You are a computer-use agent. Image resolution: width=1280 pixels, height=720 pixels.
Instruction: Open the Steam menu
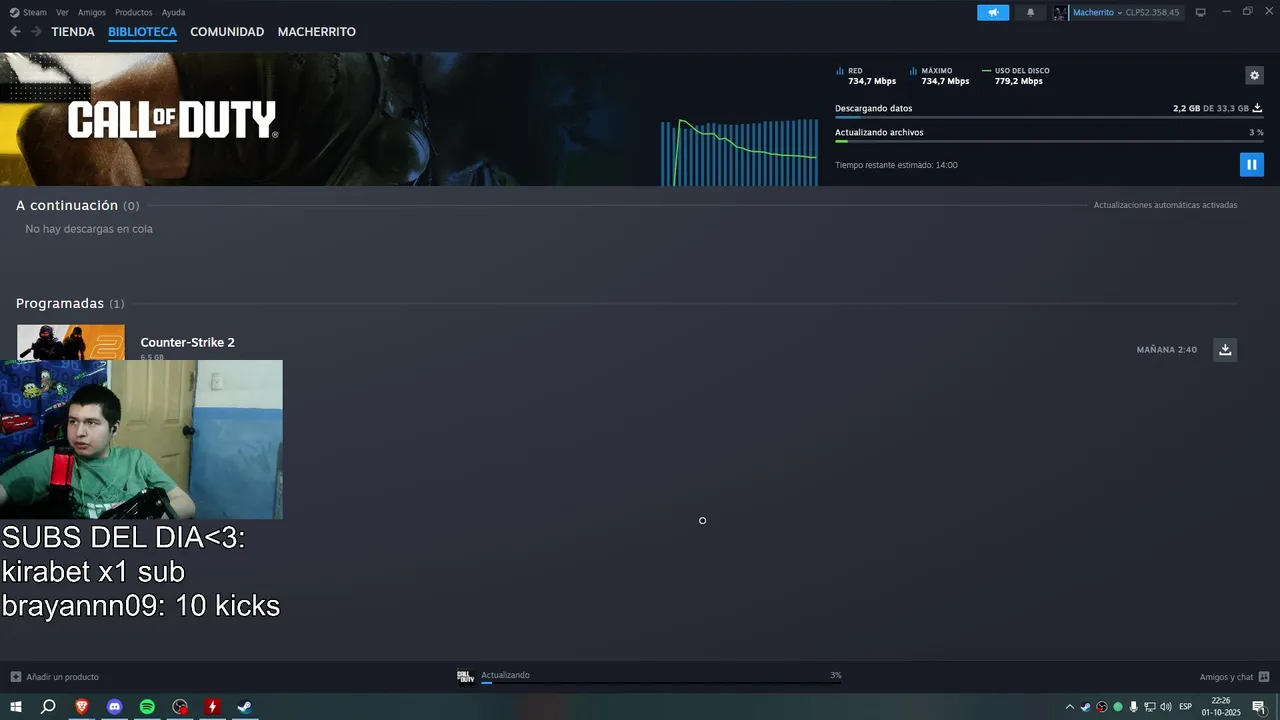tap(28, 12)
